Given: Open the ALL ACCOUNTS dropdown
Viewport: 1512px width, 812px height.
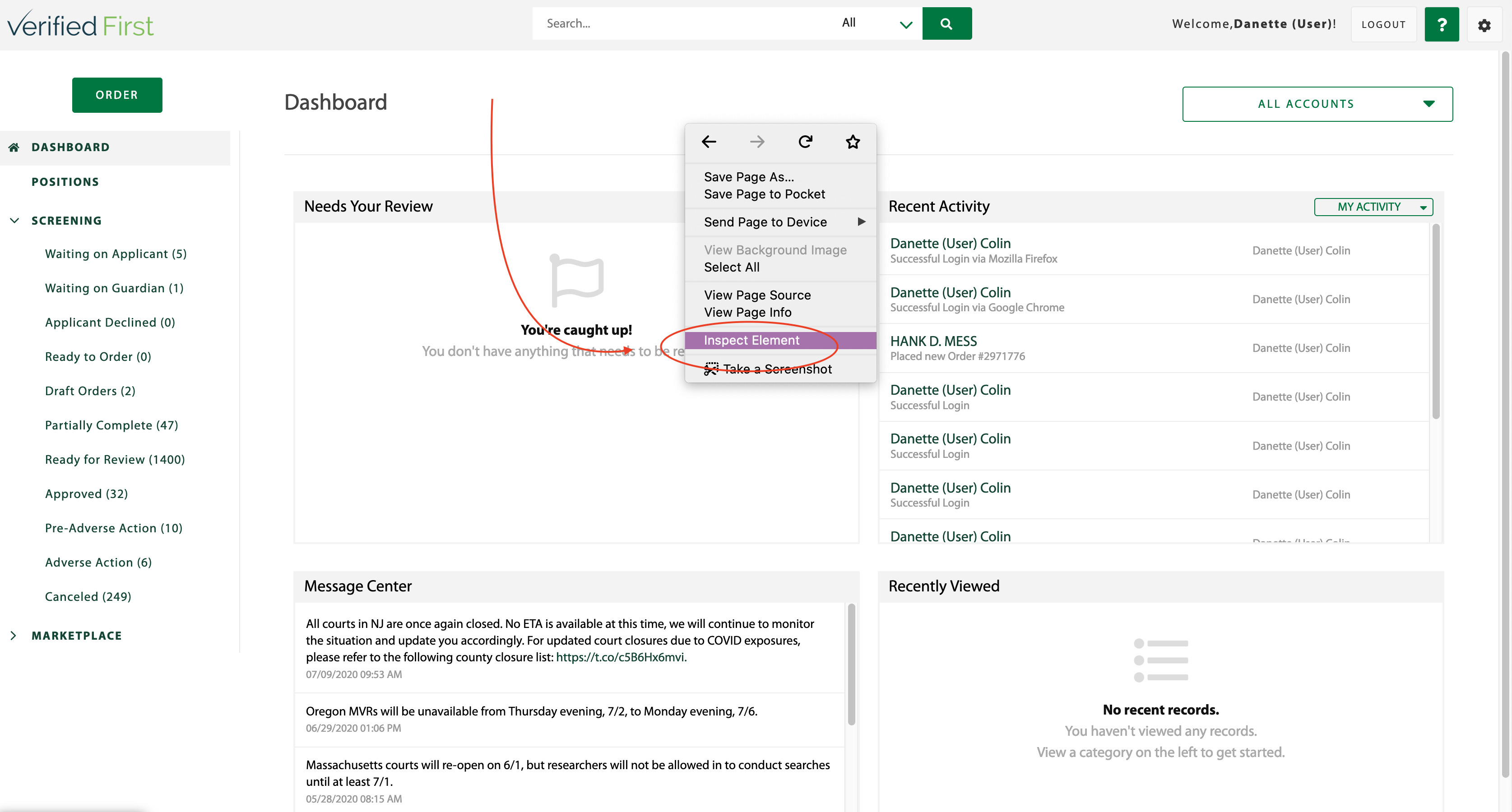Looking at the screenshot, I should coord(1317,104).
